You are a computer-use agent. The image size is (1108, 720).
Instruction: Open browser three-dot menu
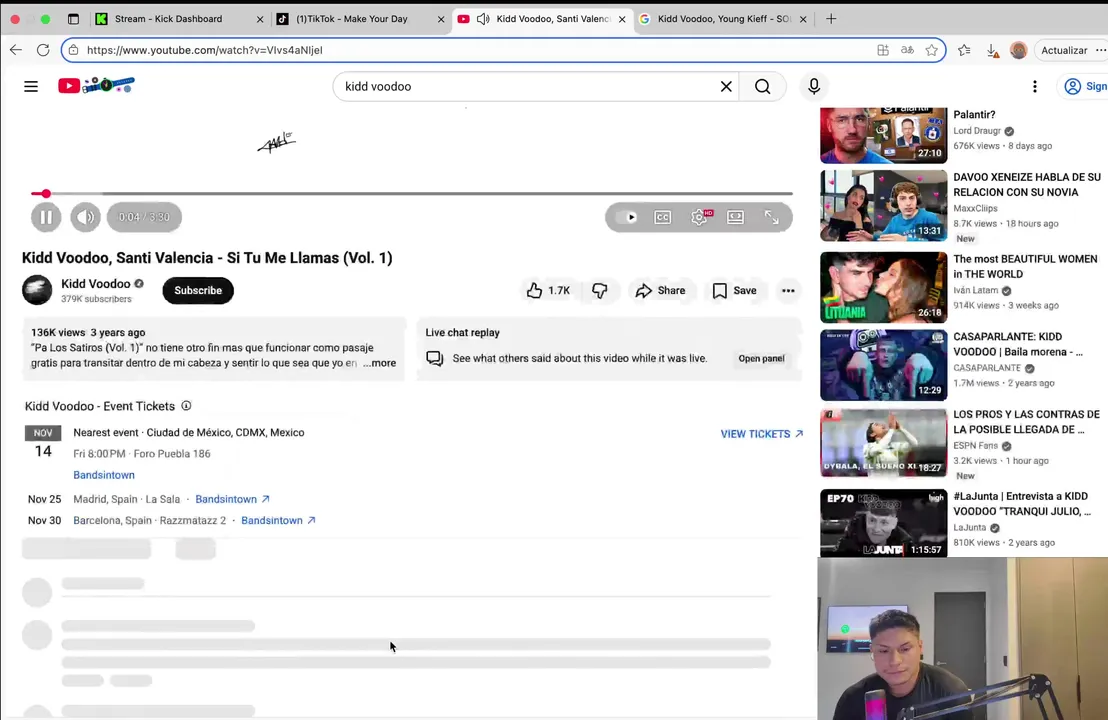pos(1100,50)
